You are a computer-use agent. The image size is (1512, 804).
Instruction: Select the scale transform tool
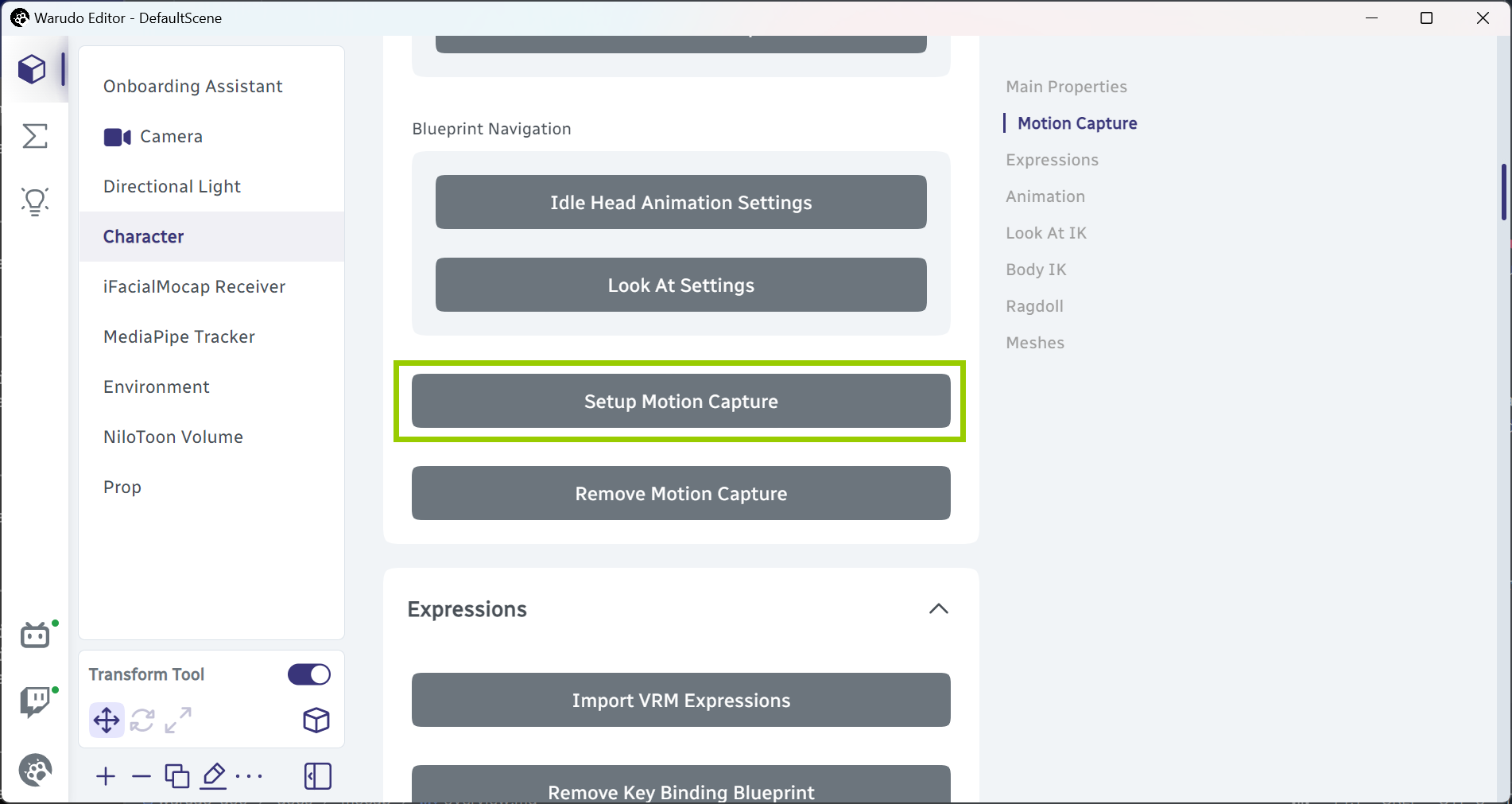point(178,720)
